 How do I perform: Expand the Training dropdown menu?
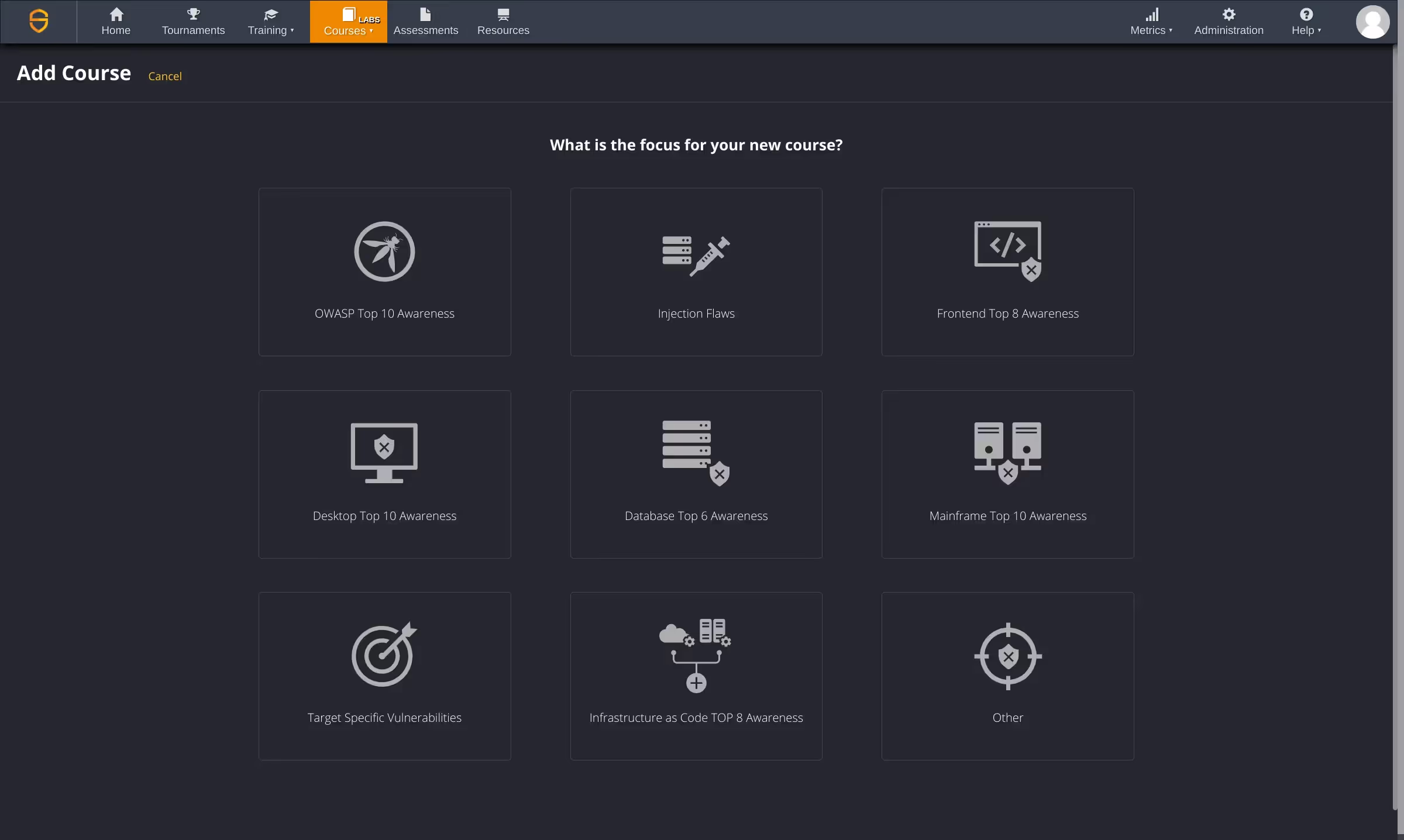(x=270, y=22)
